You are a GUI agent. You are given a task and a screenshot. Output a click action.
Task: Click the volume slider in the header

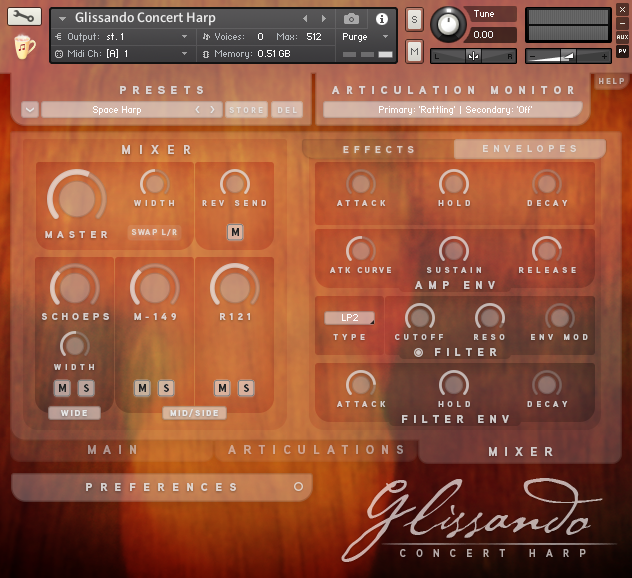coord(568,56)
